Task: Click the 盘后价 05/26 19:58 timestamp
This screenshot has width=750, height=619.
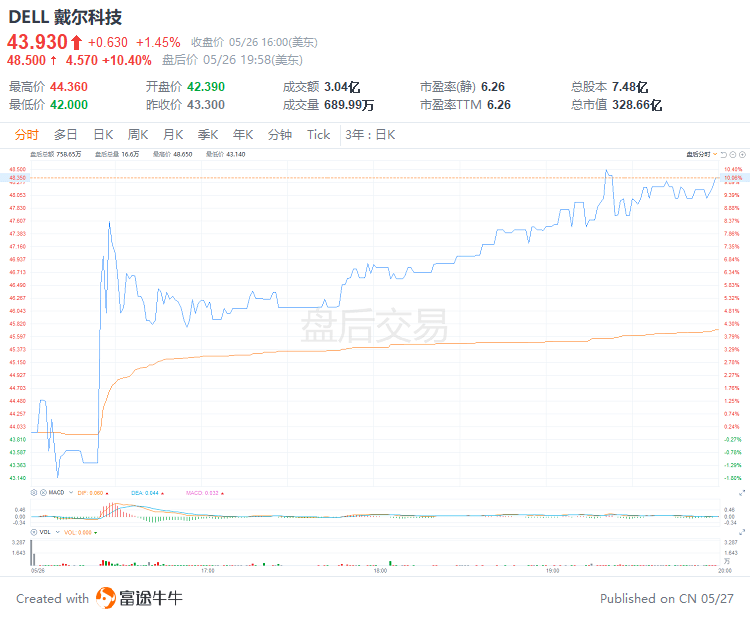Action: coord(232,60)
